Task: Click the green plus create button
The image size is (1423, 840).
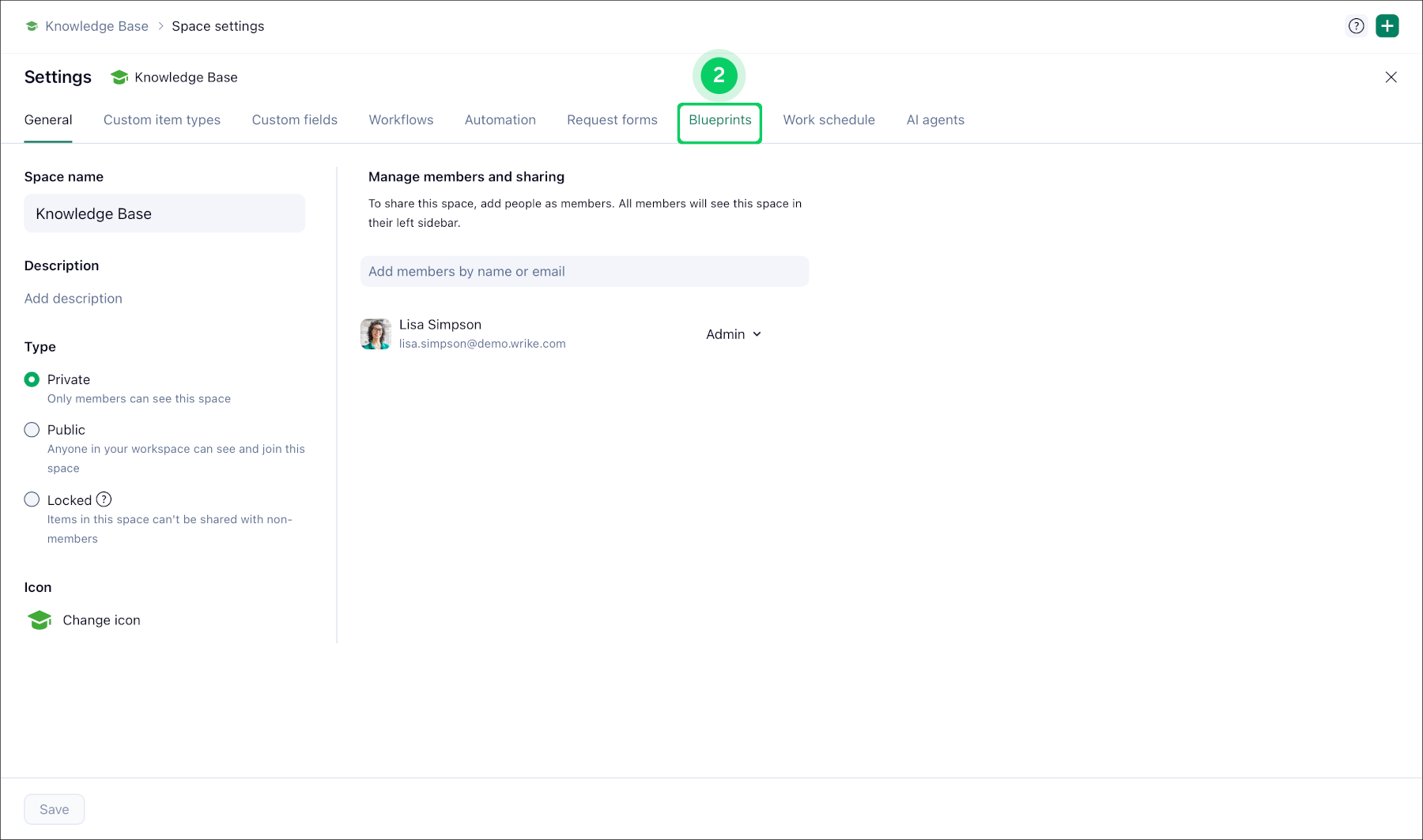Action: (x=1387, y=26)
